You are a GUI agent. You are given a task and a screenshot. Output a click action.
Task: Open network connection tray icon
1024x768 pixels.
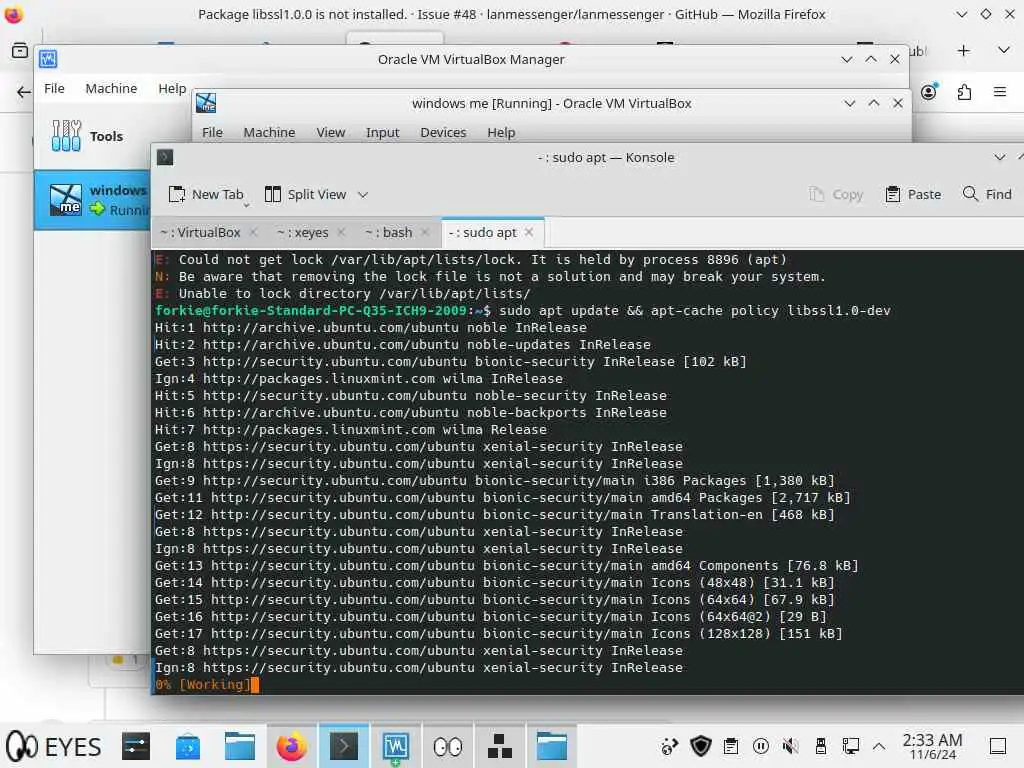[x=850, y=746]
